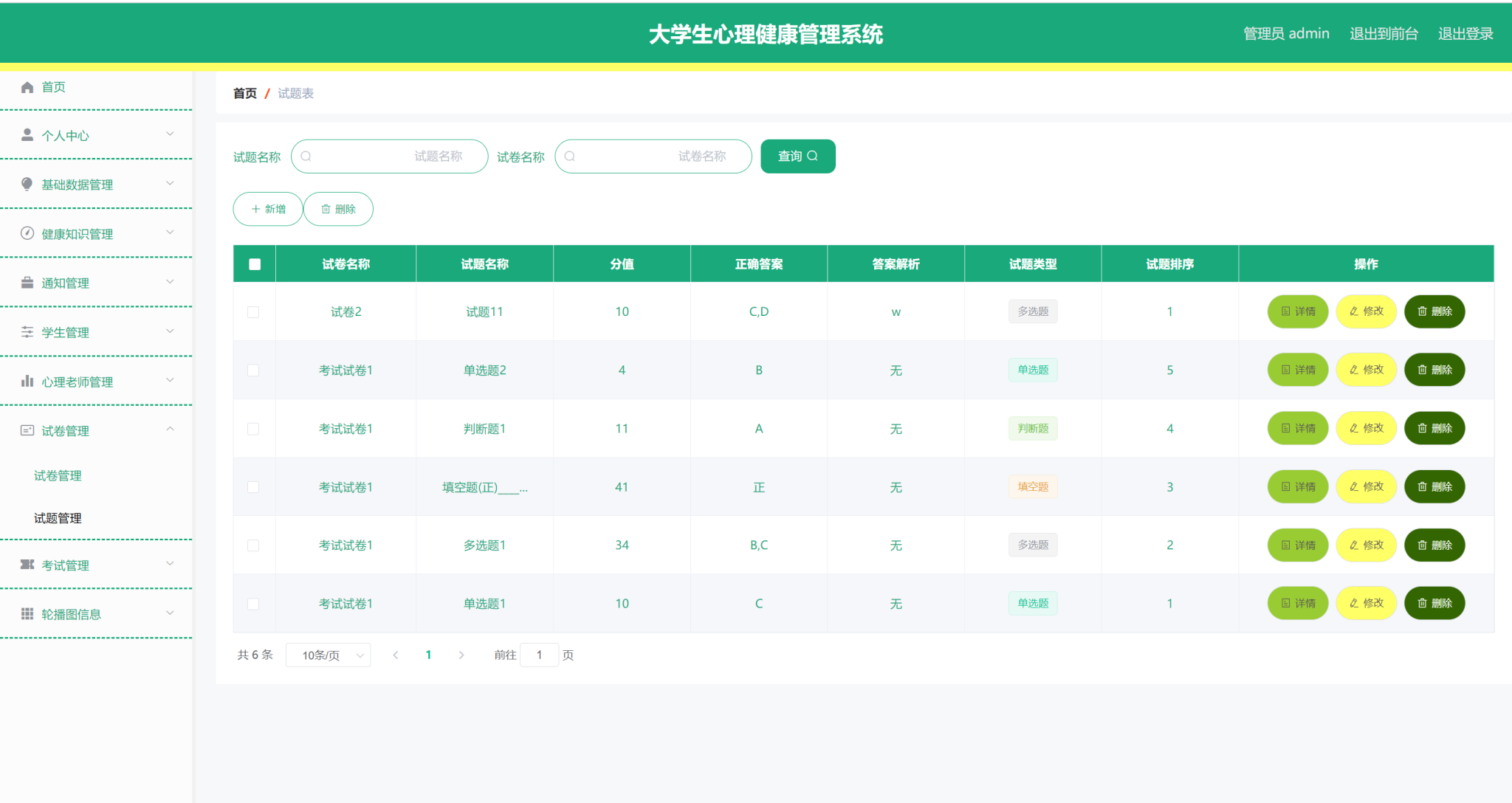Check the row checkbox for 试题11

(254, 311)
